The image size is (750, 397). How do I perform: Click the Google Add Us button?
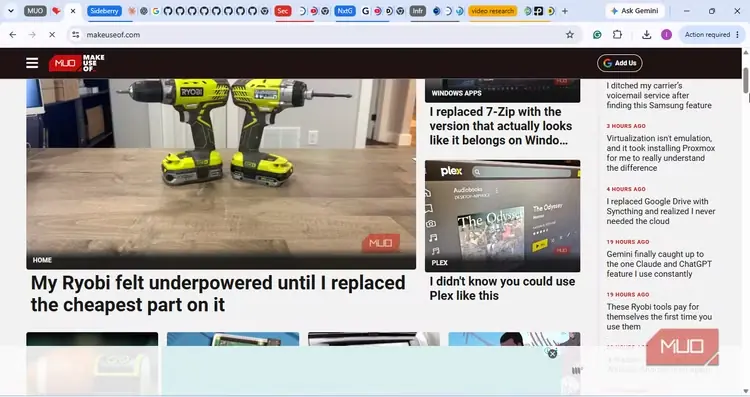point(619,63)
